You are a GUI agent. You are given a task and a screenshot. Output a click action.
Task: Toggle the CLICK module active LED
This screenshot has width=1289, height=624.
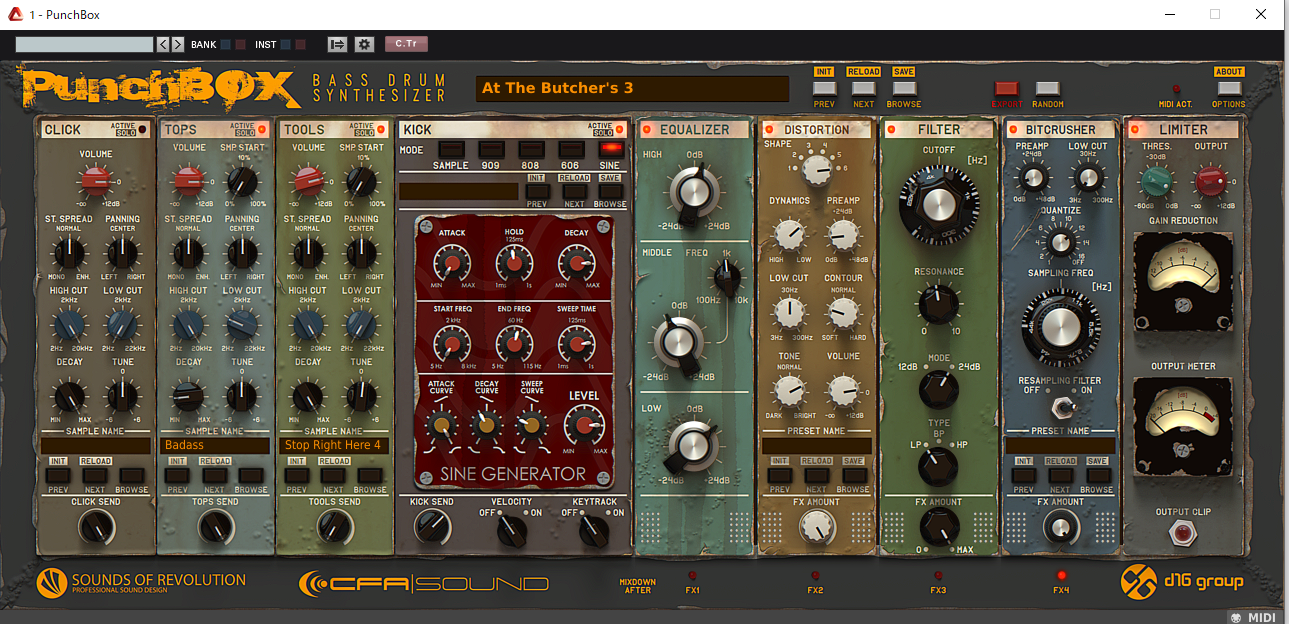click(x=142, y=129)
